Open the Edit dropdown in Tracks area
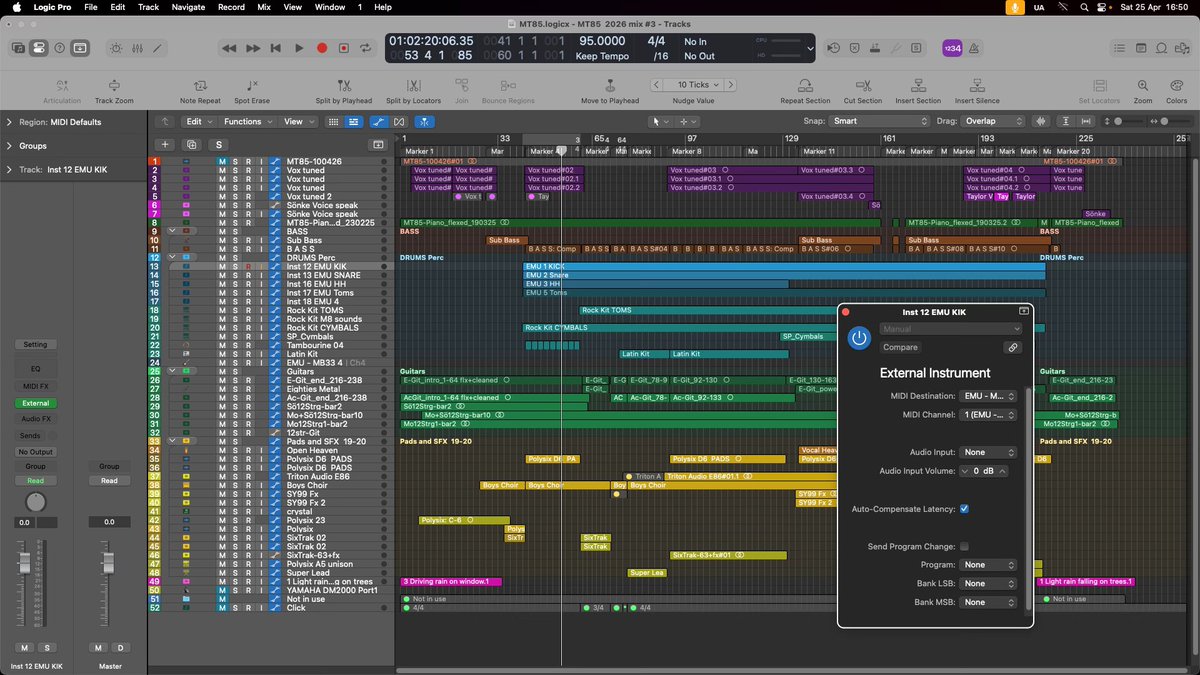The width and height of the screenshot is (1200, 675). click(198, 122)
